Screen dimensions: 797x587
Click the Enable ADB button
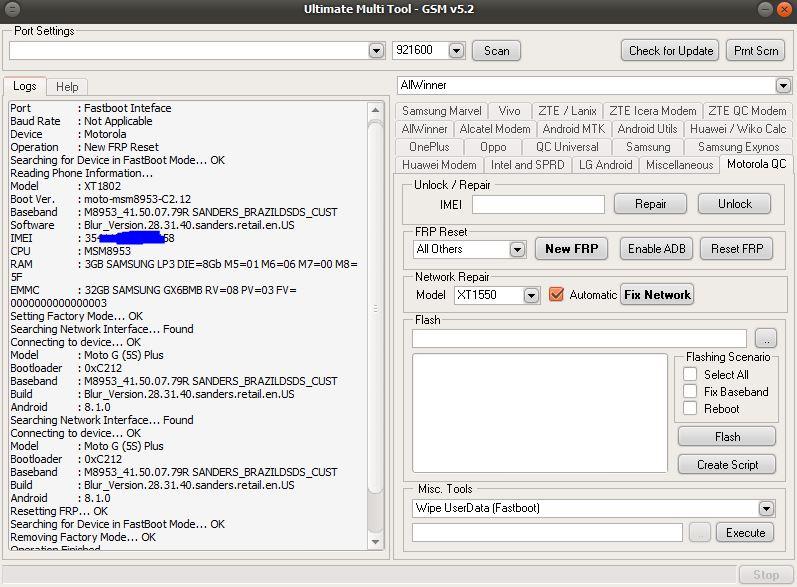click(656, 249)
